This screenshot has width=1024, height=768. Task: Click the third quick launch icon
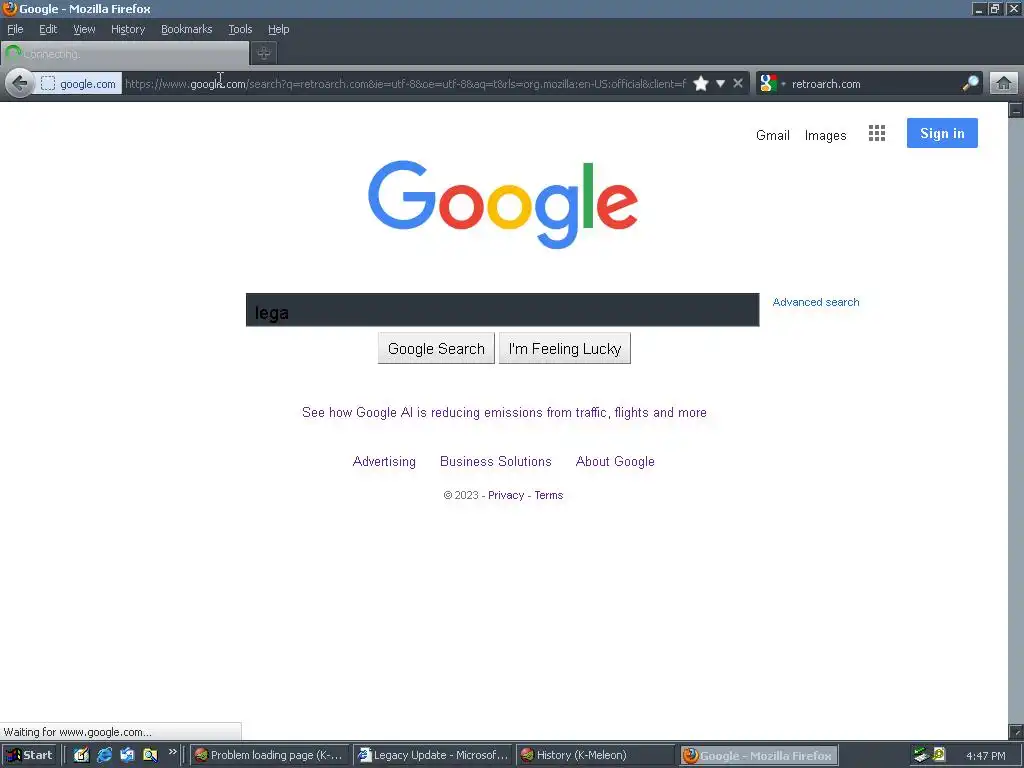127,756
